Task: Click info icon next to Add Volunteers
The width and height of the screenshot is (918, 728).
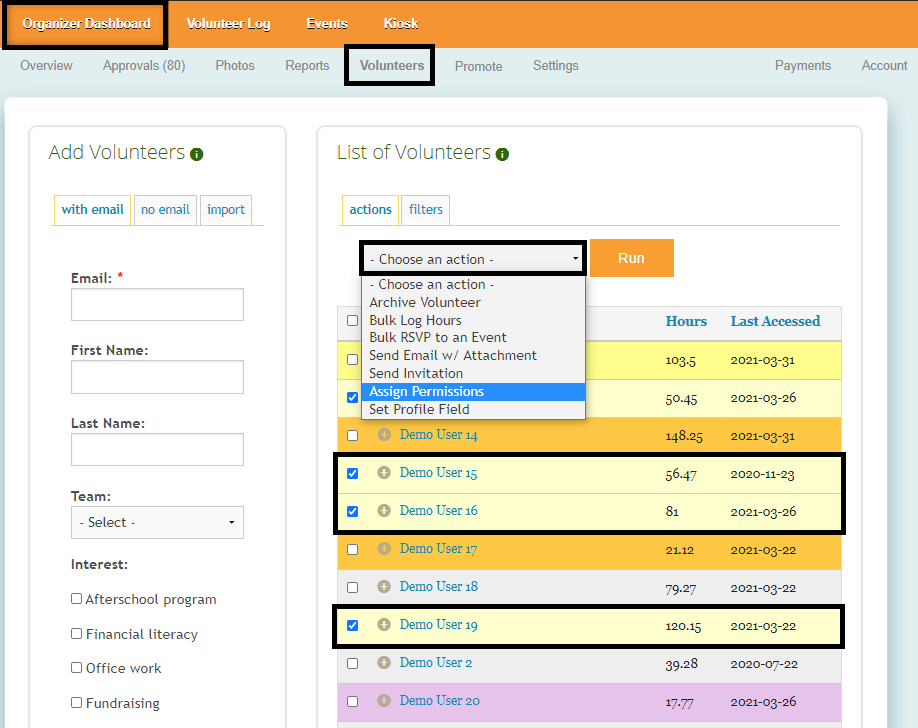Action: click(197, 154)
